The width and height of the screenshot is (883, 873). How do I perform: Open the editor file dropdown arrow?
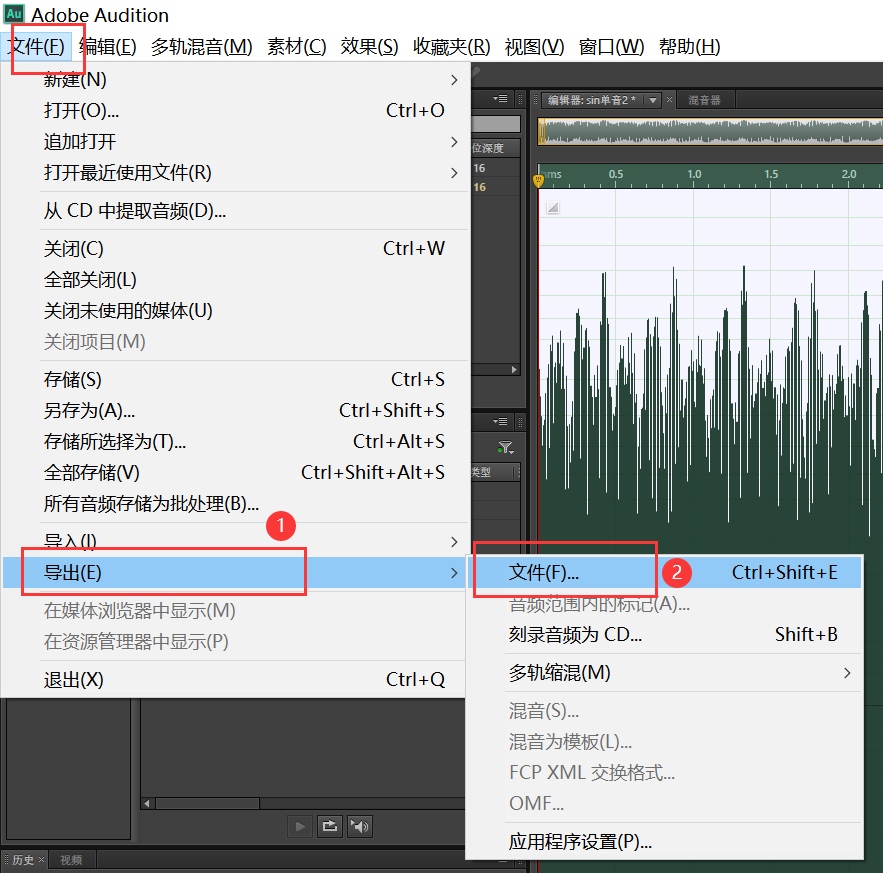(653, 100)
